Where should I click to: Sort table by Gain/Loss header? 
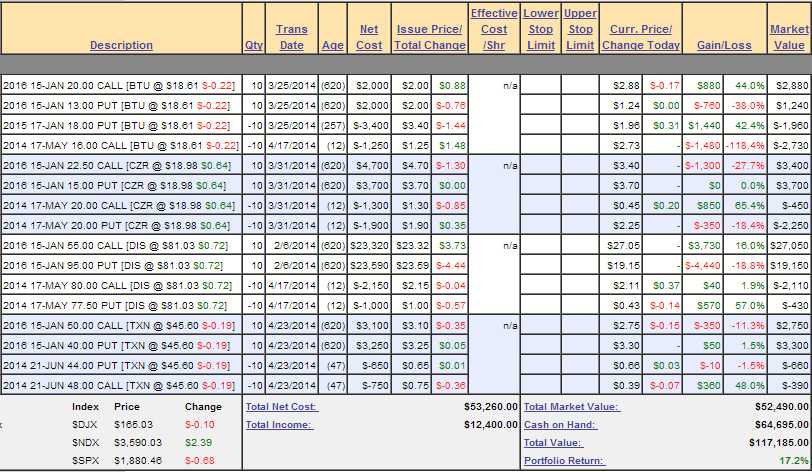coord(724,45)
